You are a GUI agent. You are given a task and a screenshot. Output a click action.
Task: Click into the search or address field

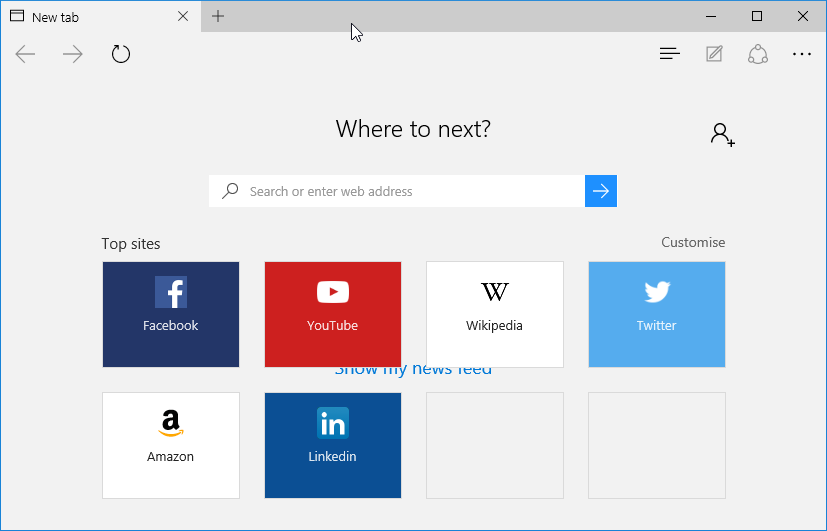397,191
